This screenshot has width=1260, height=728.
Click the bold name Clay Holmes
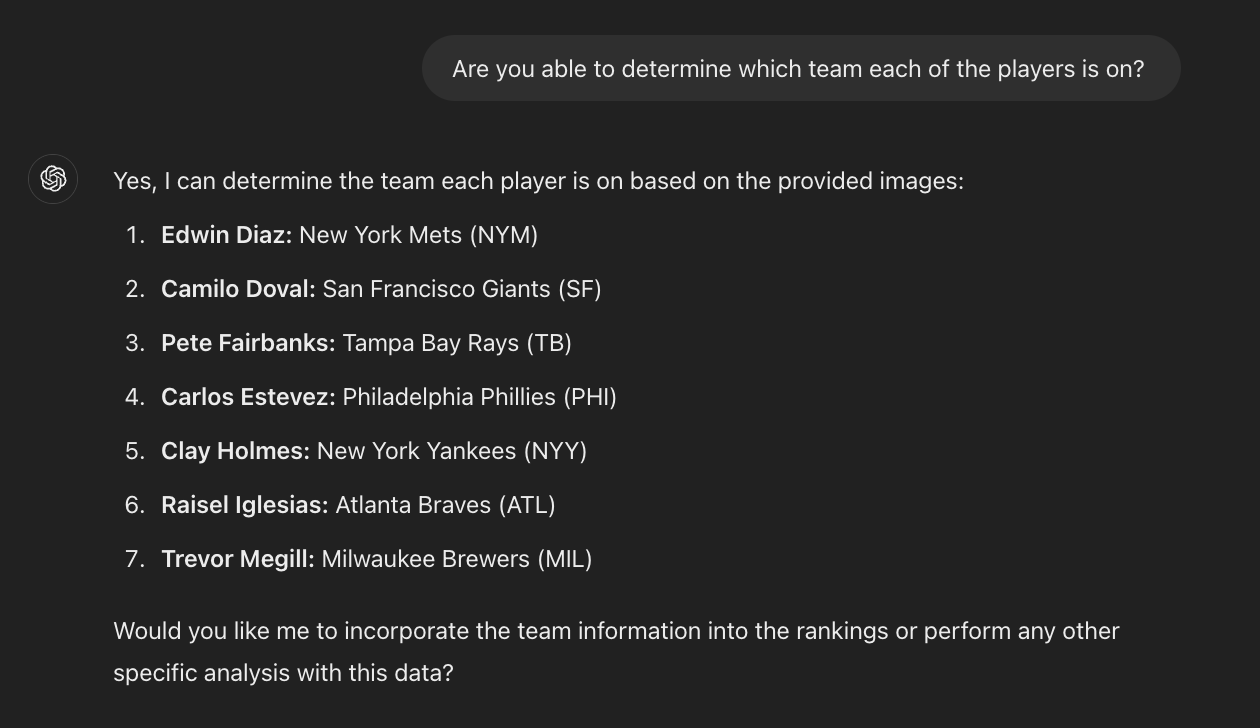coord(235,451)
